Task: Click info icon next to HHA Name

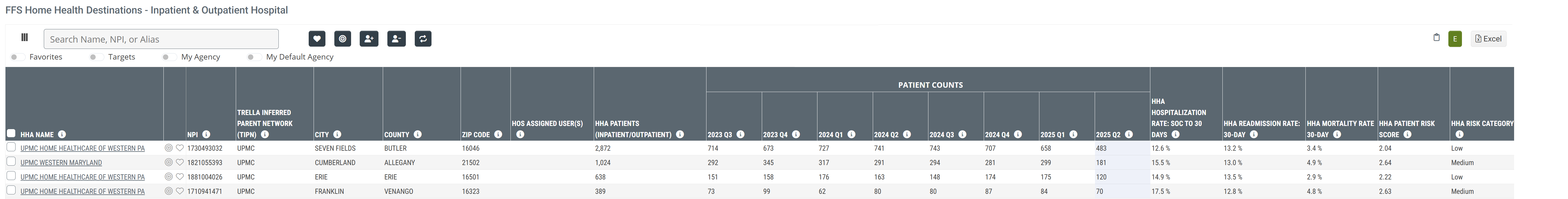Action: 62,135
